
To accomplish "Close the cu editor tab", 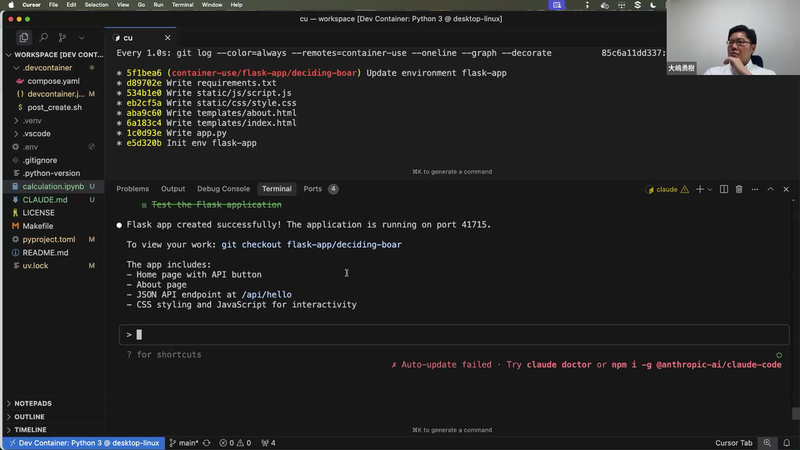I will (167, 38).
